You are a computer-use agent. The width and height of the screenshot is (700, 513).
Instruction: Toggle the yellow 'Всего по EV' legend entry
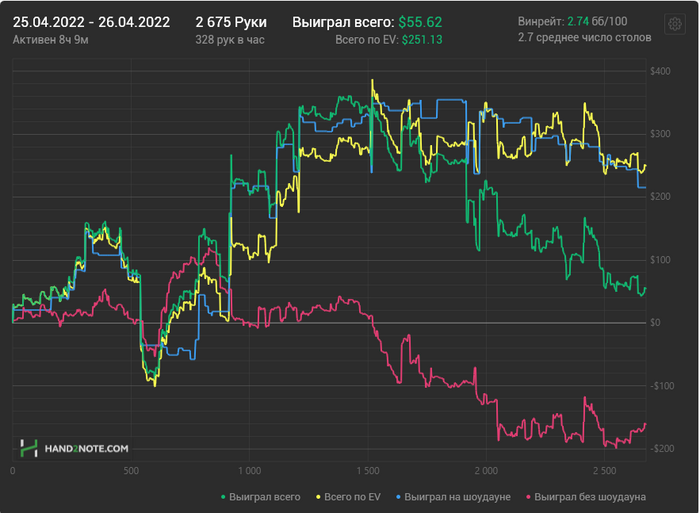pyautogui.click(x=348, y=497)
